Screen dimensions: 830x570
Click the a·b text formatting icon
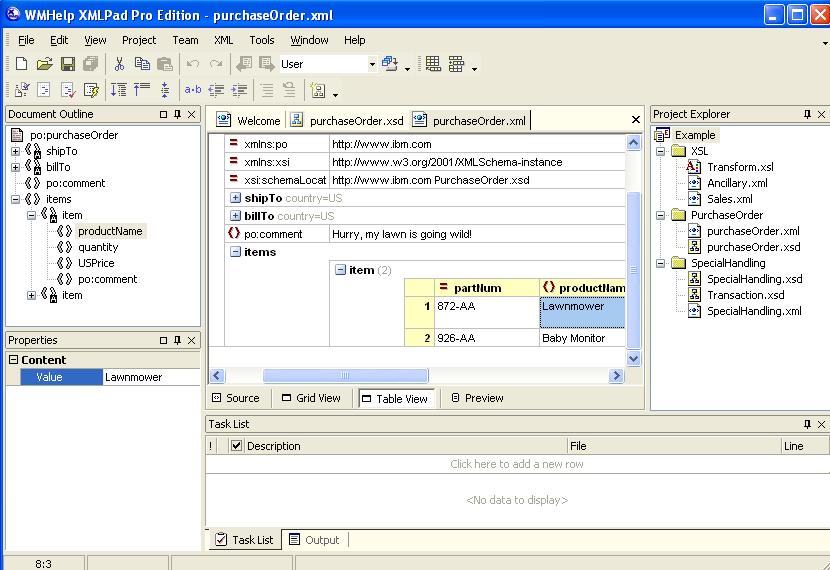coord(193,89)
